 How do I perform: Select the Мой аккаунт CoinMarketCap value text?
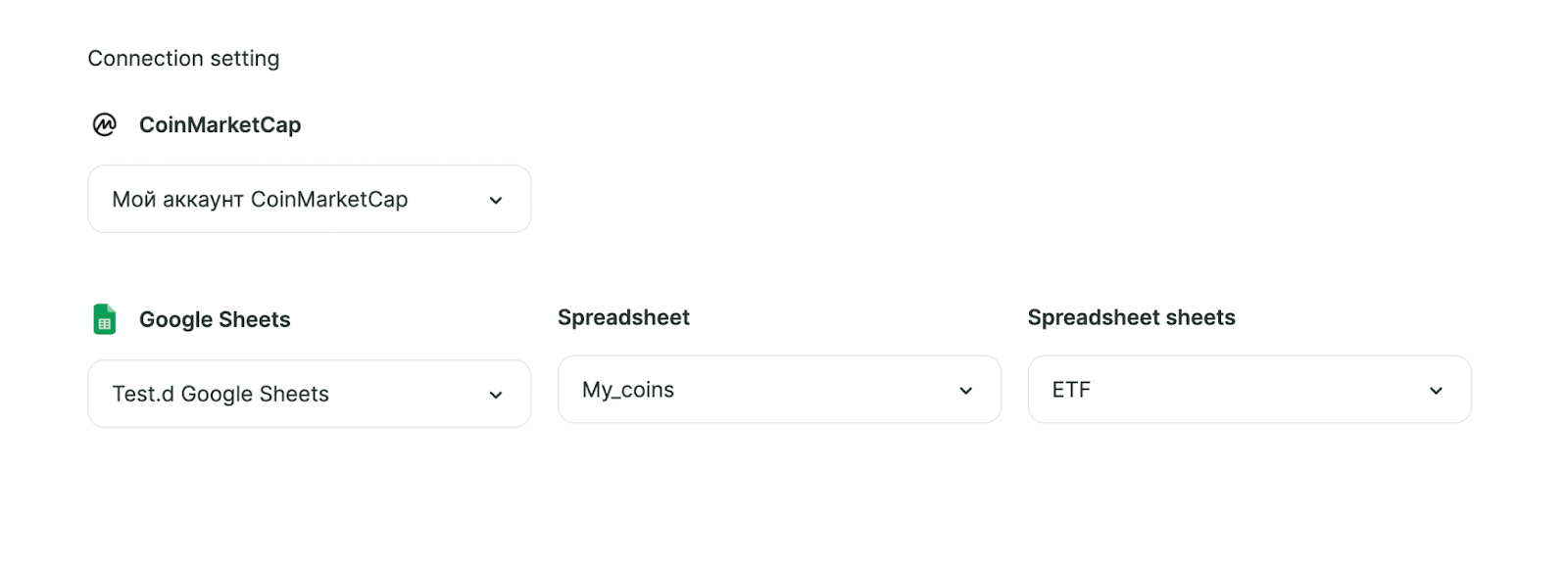[x=260, y=199]
